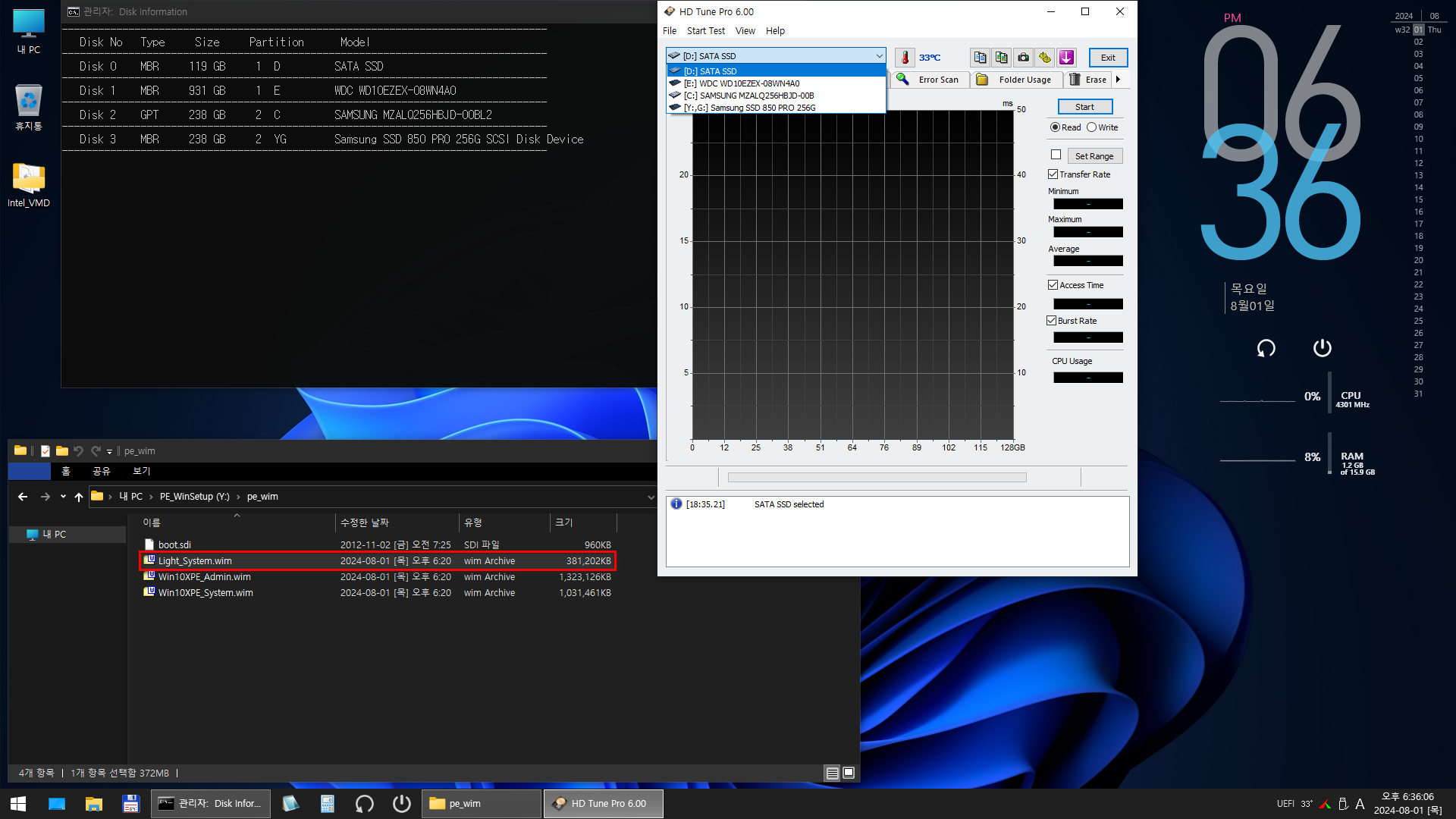Go back in pe_wim explorer
Screen dimensions: 1456x819
click(23, 497)
